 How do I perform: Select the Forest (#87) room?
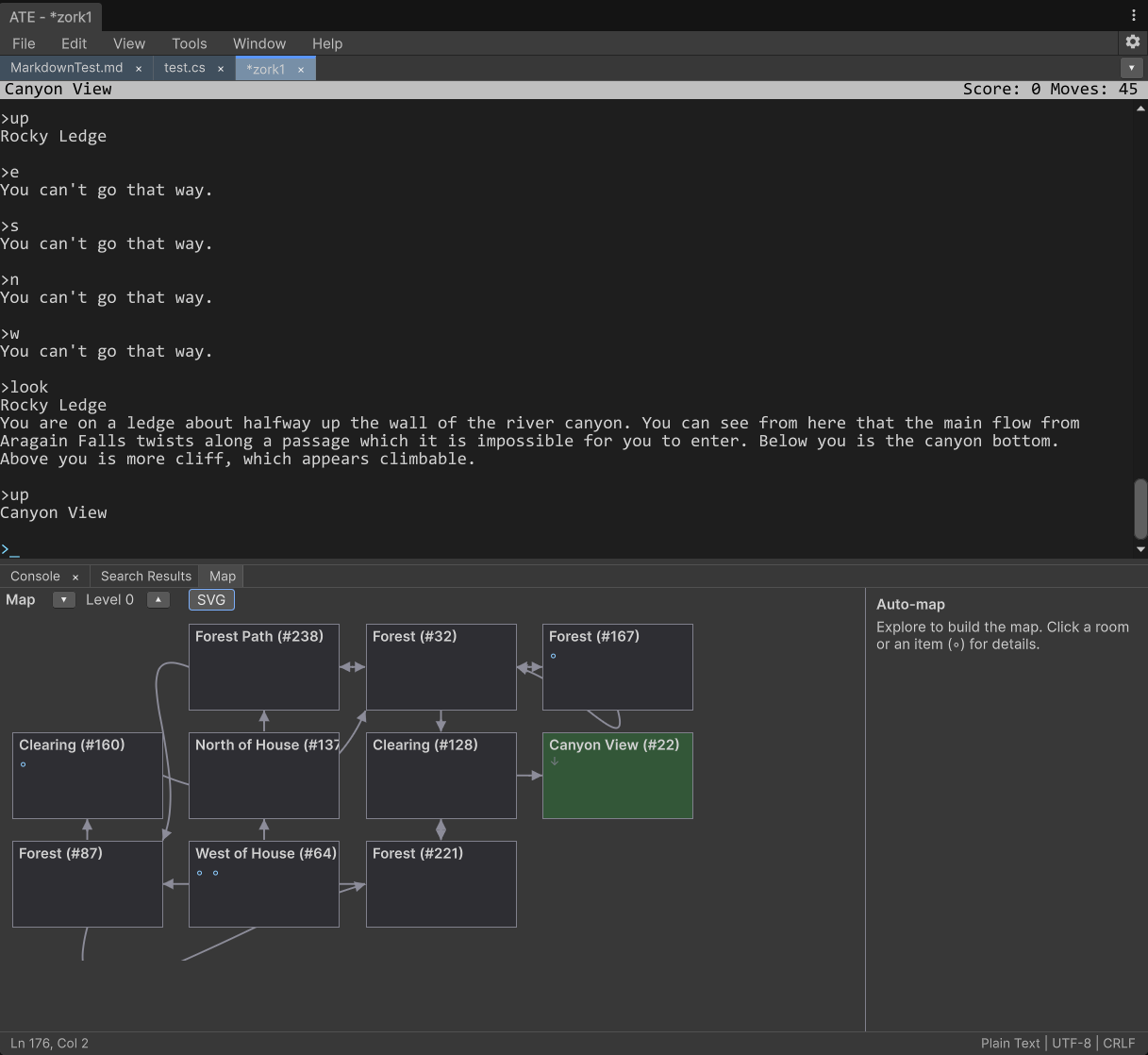(88, 884)
